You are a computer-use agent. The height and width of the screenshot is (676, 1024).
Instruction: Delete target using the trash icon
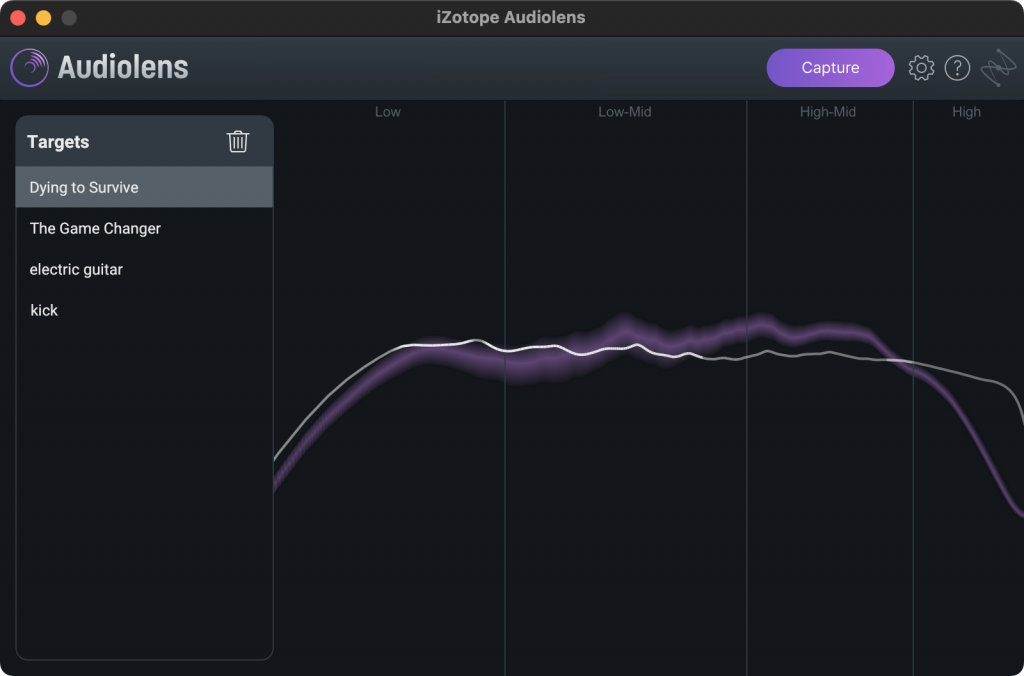coord(238,142)
